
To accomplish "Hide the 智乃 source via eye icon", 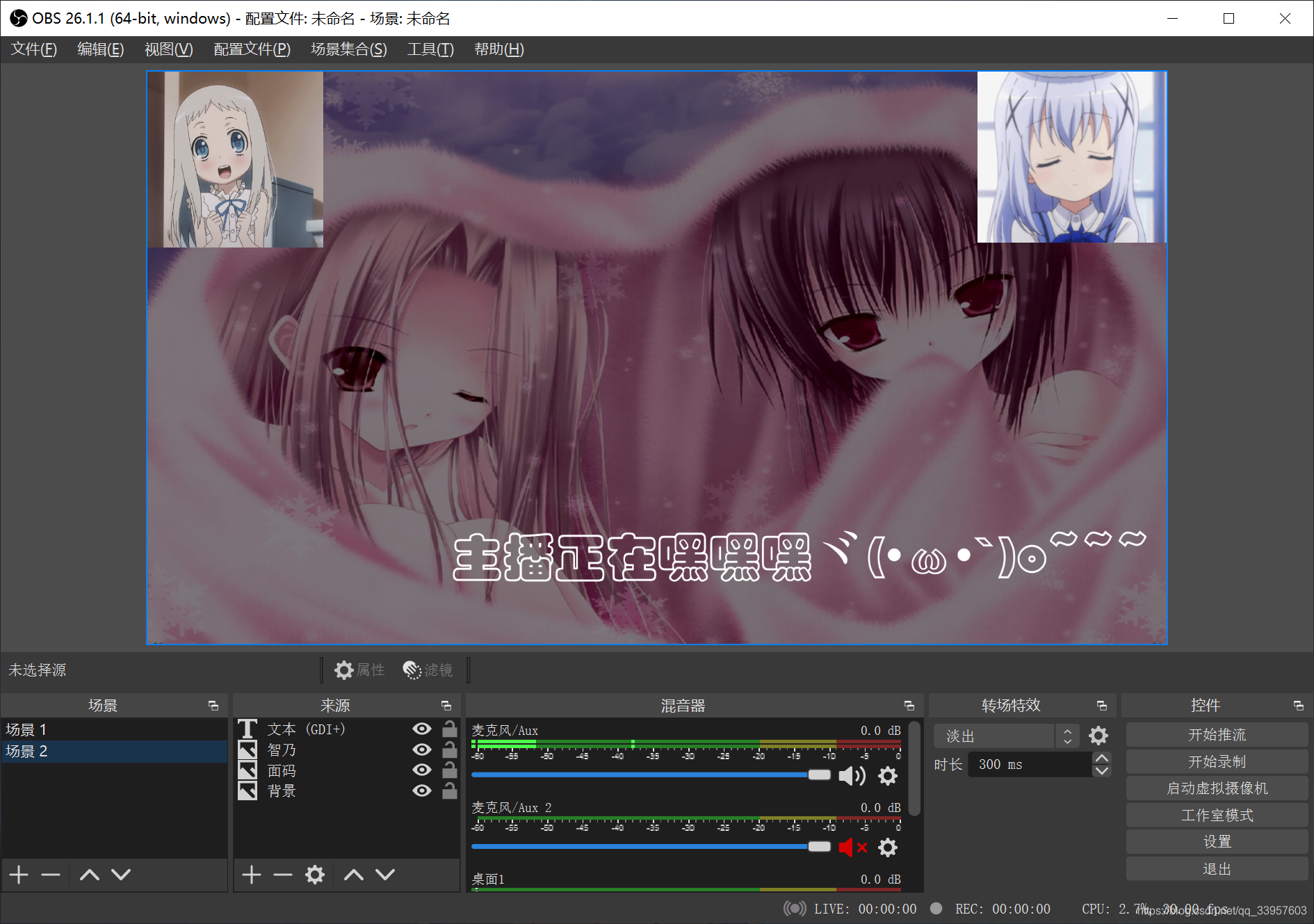I will 422,749.
